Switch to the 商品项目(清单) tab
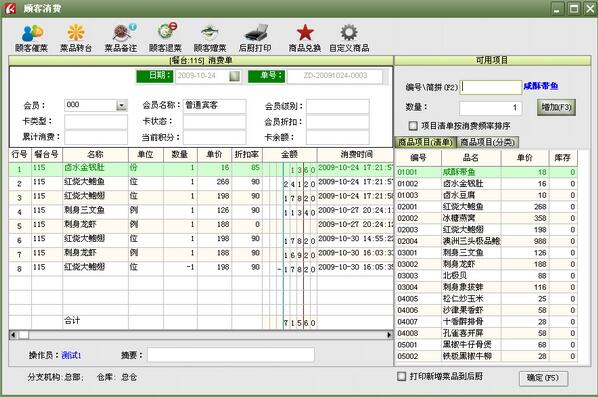Image resolution: width=598 pixels, height=397 pixels. click(x=425, y=142)
